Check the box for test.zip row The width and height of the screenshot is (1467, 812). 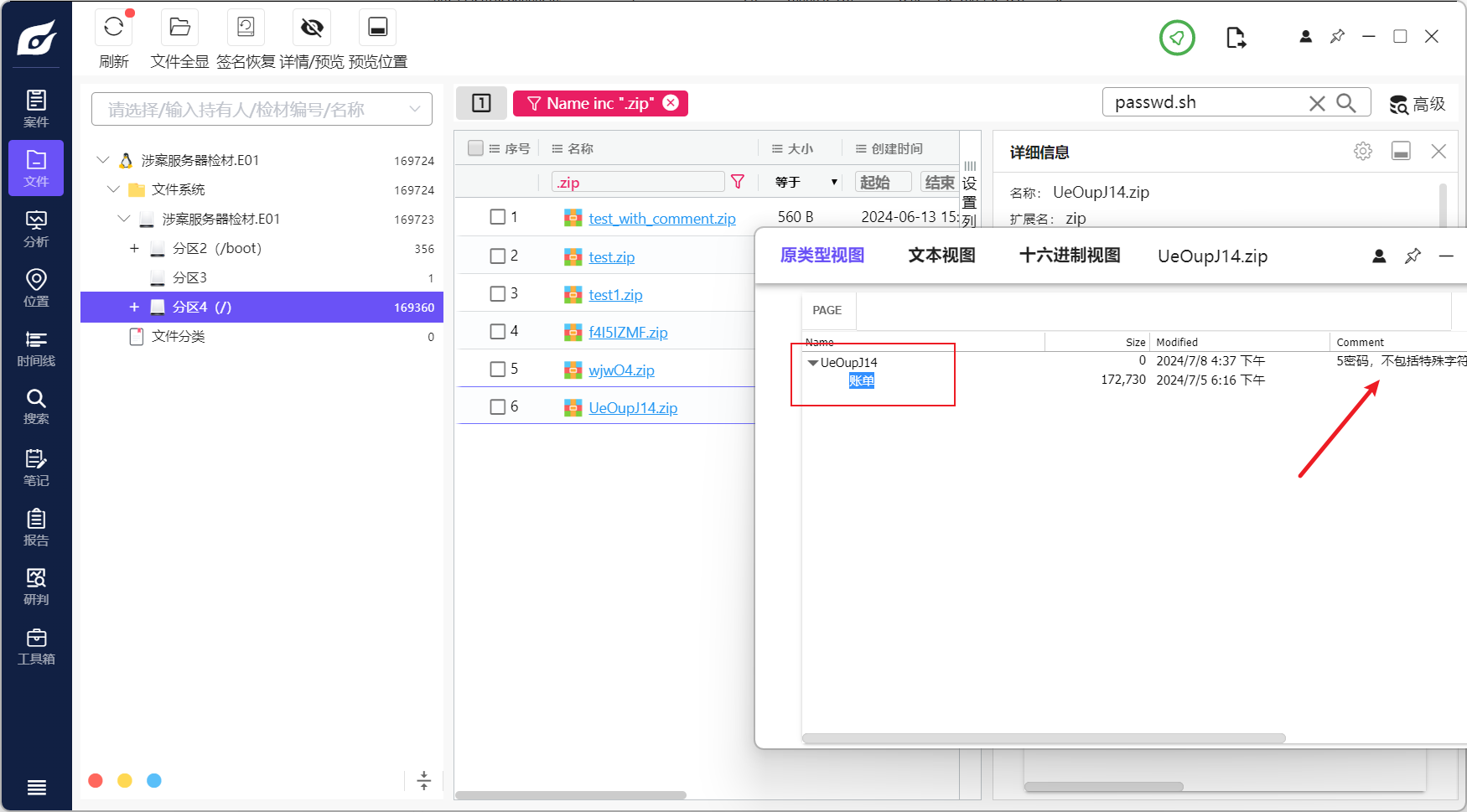point(498,256)
